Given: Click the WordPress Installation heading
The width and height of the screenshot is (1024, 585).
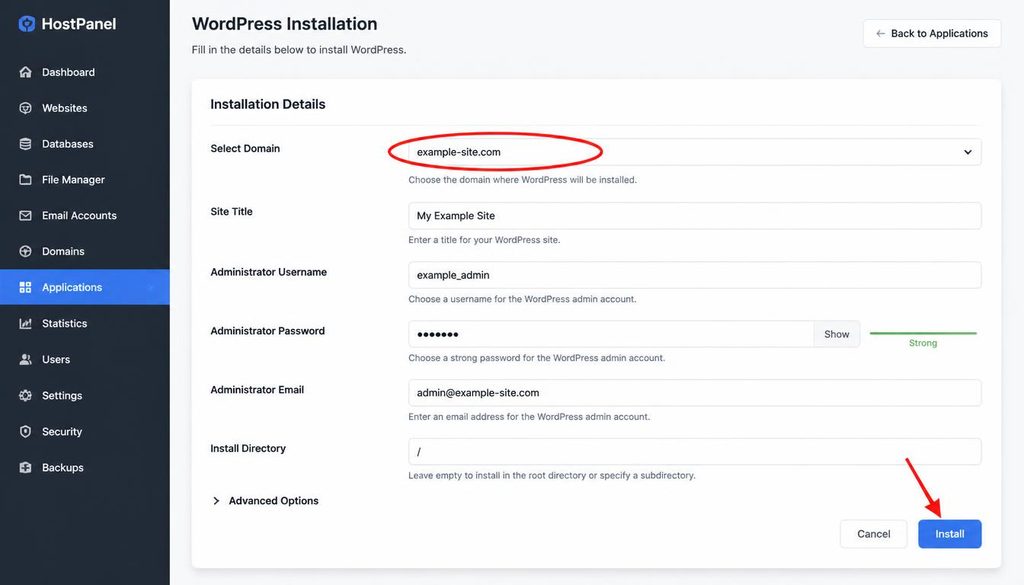Looking at the screenshot, I should (285, 24).
